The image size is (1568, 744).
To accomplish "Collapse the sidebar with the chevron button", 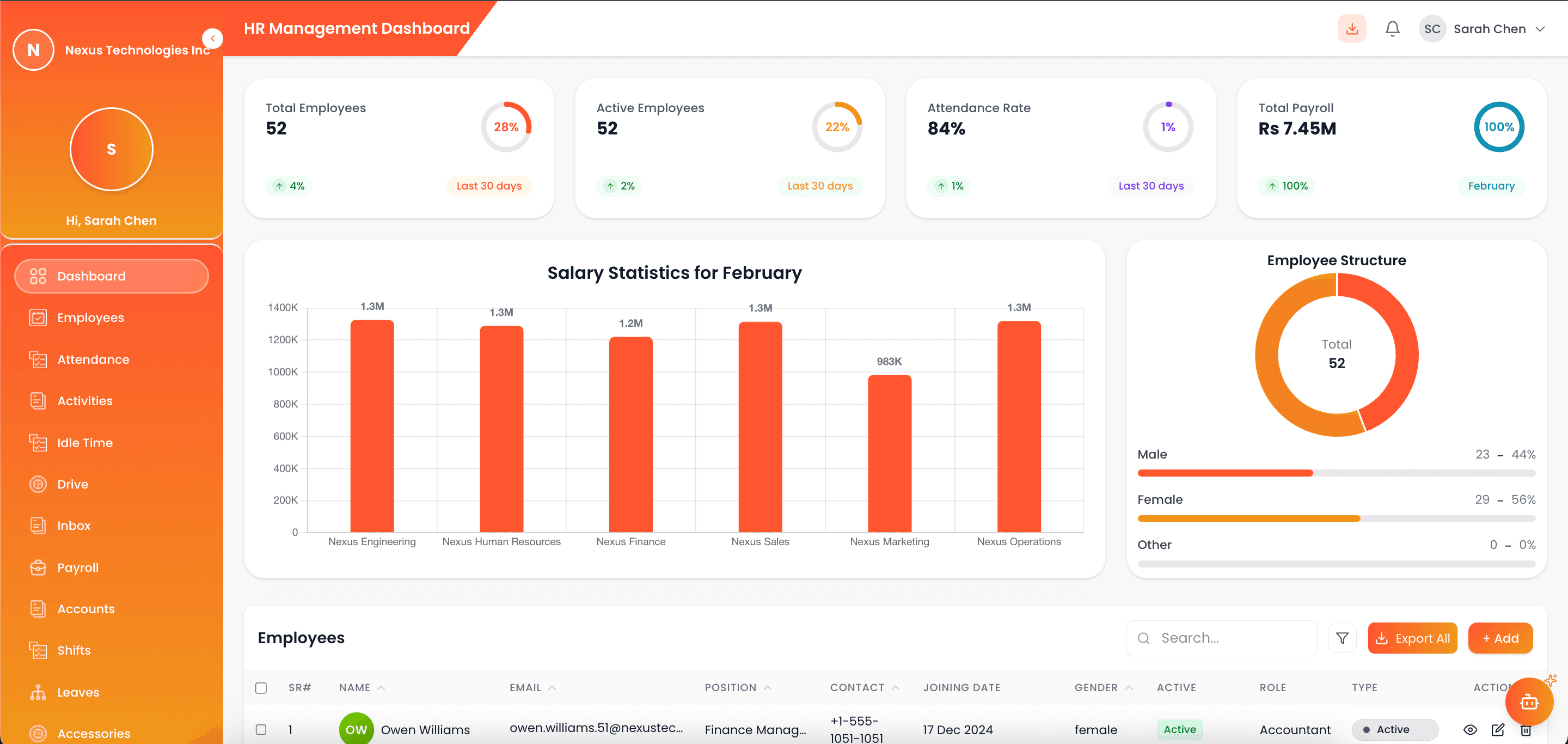I will coord(212,38).
